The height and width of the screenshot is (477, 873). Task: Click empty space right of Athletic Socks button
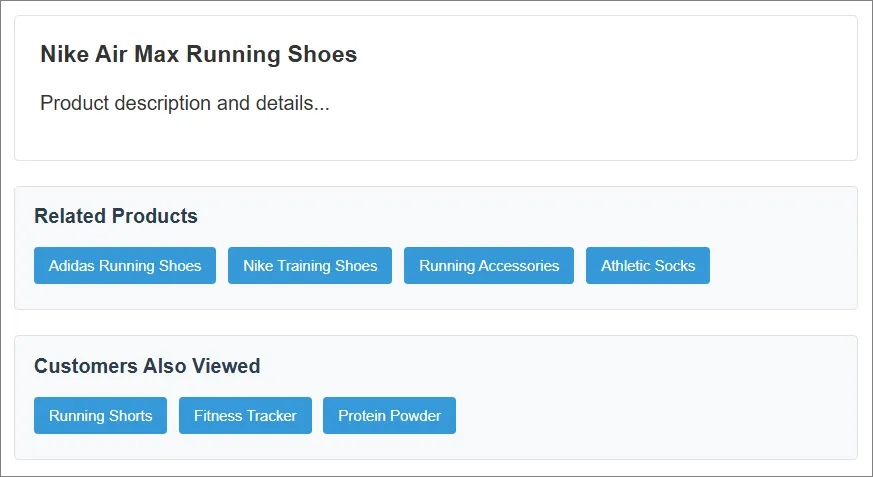780,266
